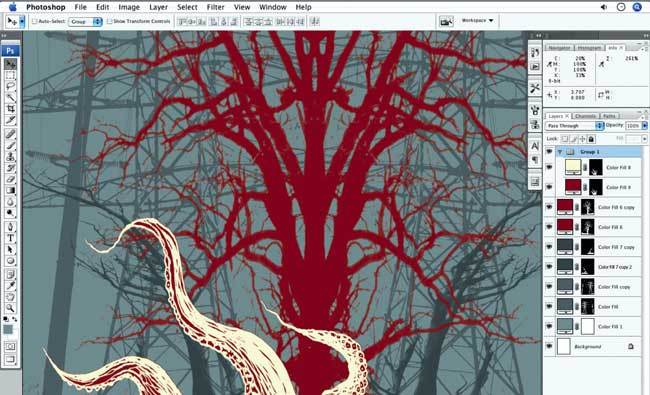Open the Apple menu
The width and height of the screenshot is (650, 395).
13,7
